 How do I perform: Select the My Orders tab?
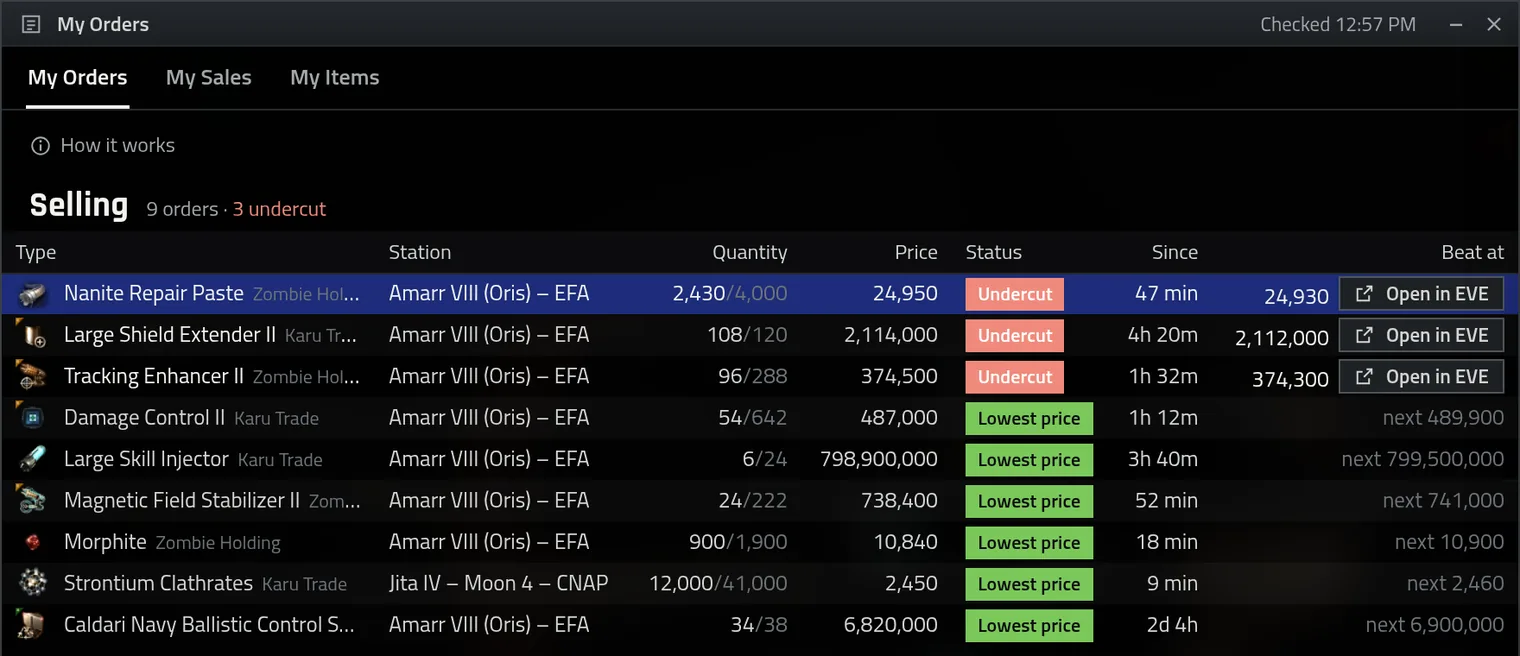point(78,77)
